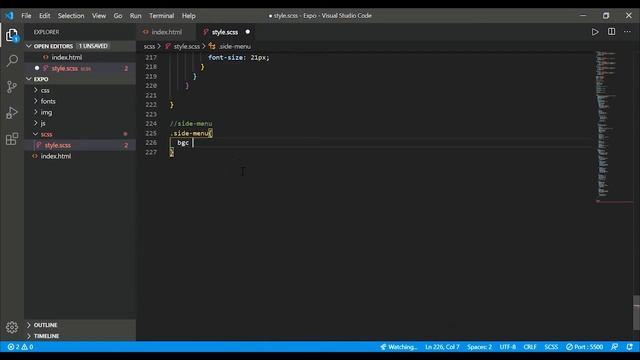Click Port : 5500 Live Server status

(584, 347)
